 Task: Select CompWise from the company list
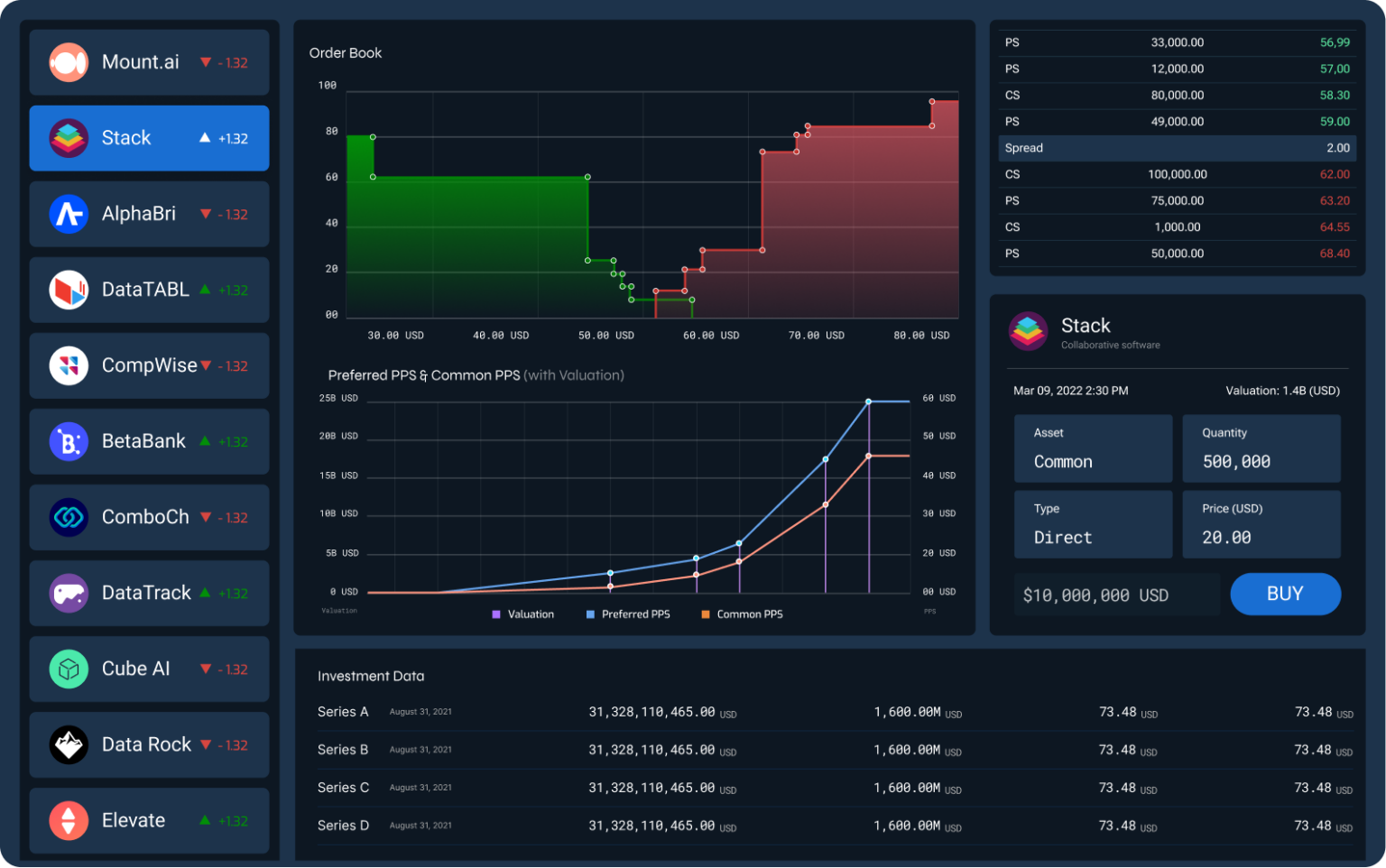(x=149, y=365)
